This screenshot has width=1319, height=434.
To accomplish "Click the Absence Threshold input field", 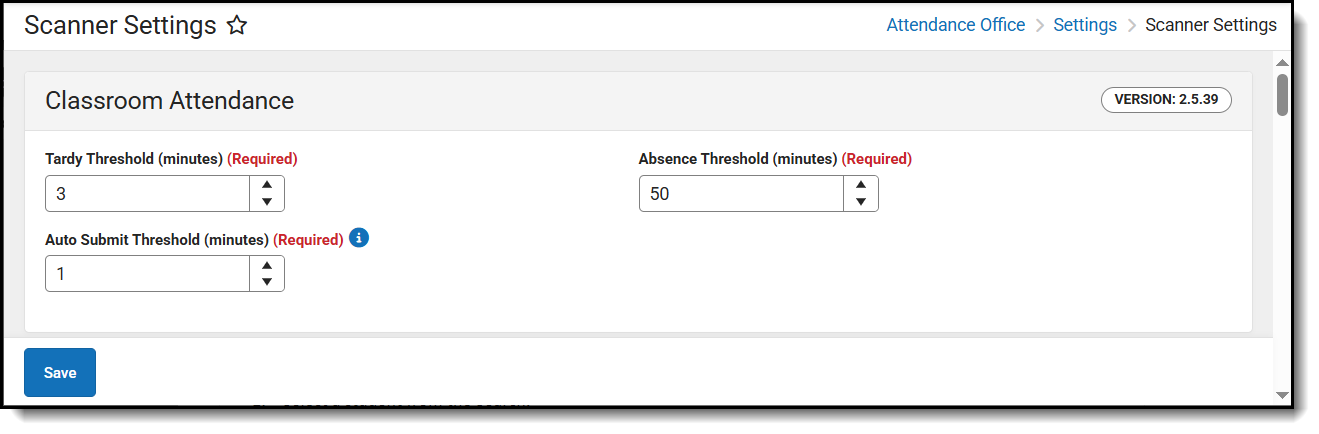I will point(741,194).
